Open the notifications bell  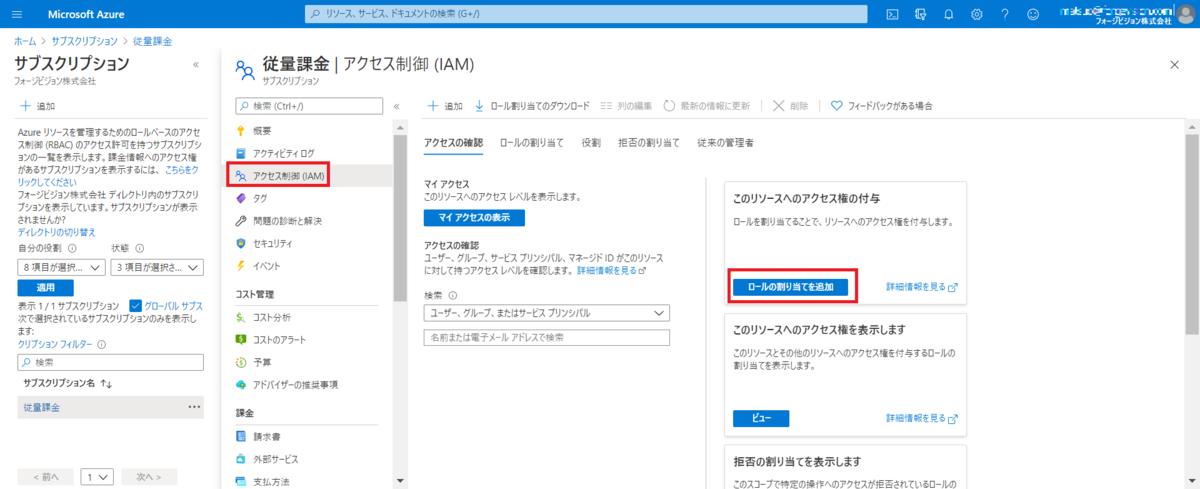click(x=948, y=14)
